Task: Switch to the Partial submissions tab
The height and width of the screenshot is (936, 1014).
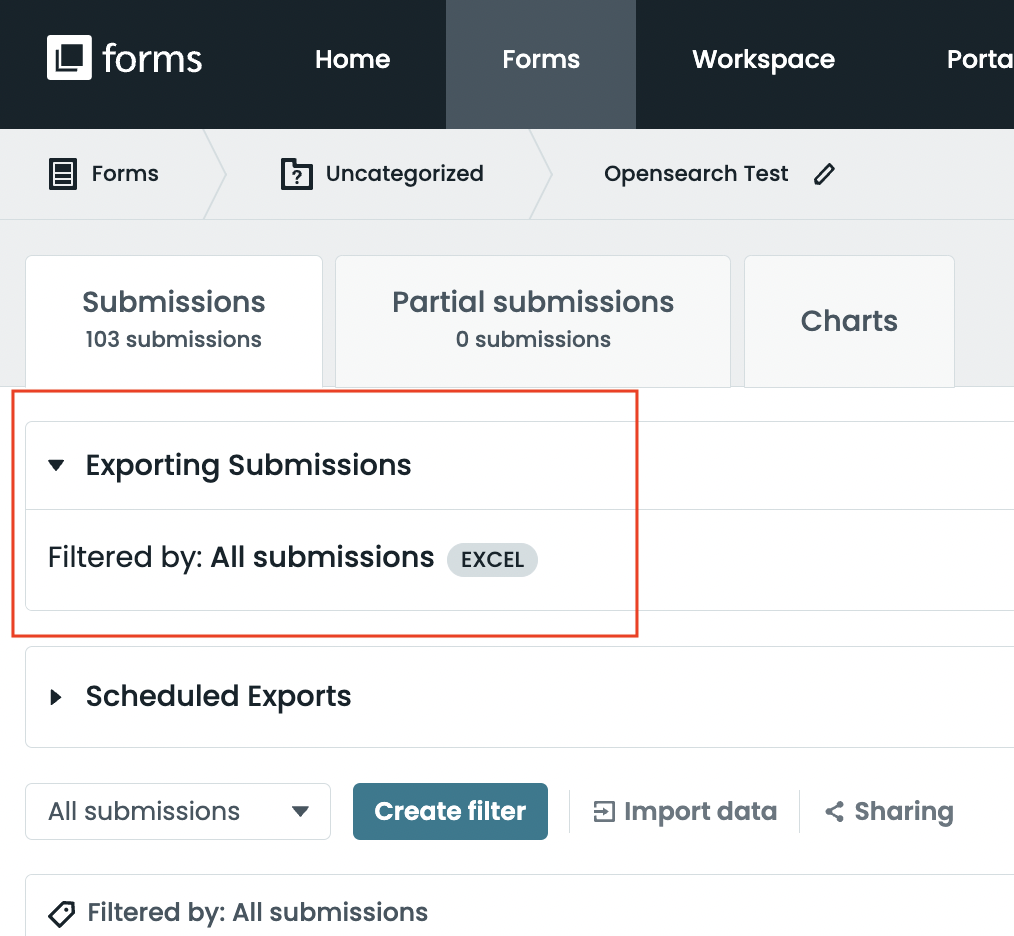Action: [x=532, y=320]
